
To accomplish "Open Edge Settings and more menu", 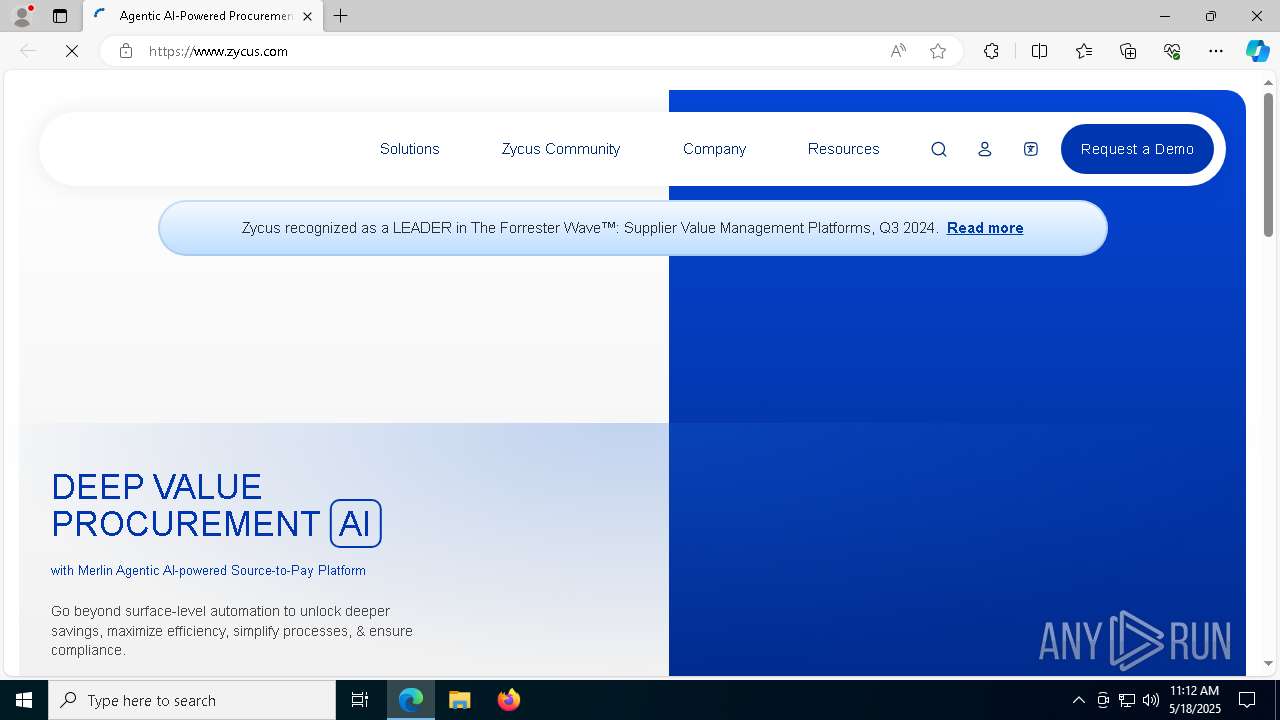I will tap(1216, 51).
